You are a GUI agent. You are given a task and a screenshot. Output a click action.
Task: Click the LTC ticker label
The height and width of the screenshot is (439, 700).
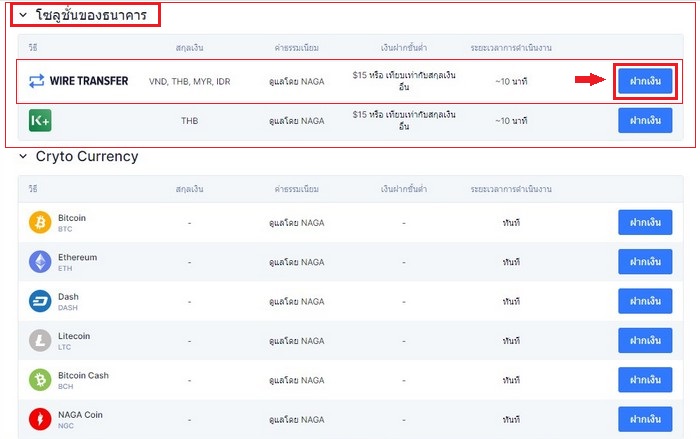64,347
